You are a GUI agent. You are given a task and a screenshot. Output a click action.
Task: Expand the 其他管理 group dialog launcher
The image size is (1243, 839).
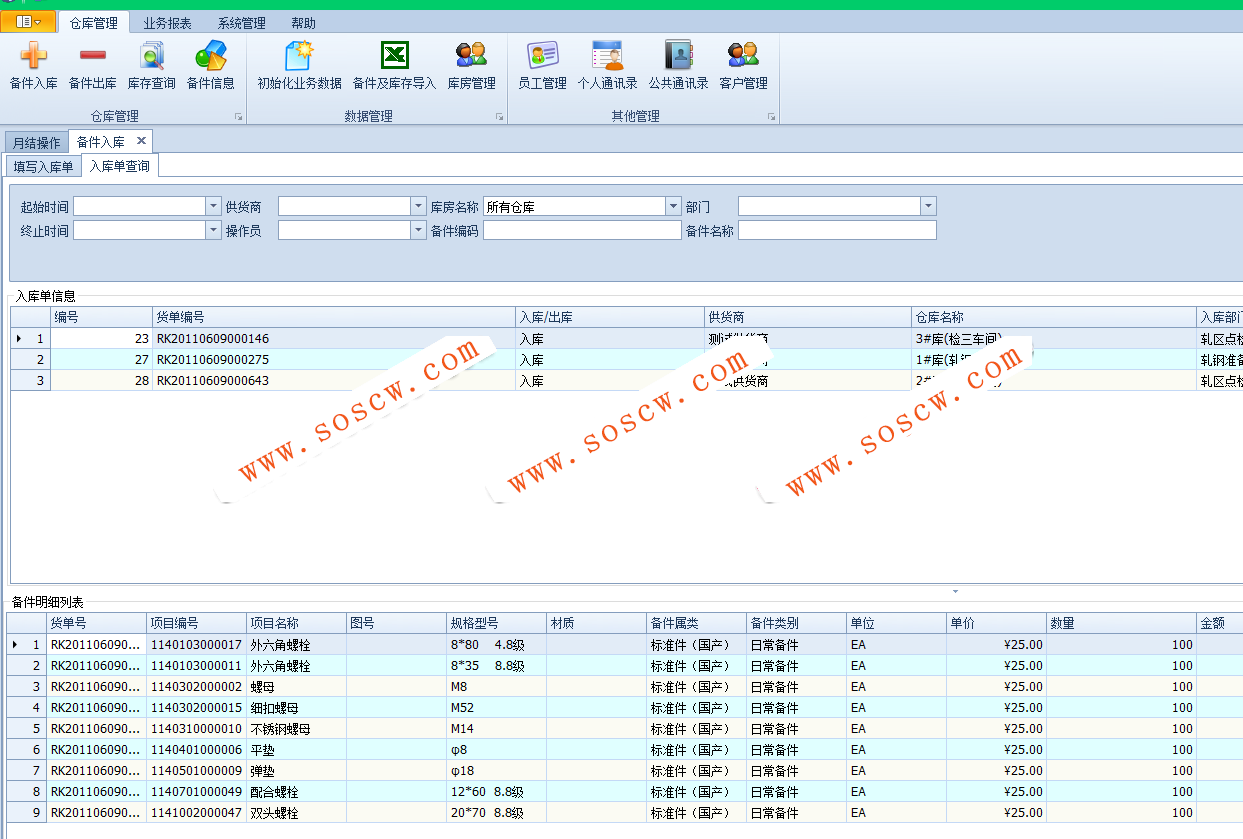(771, 117)
